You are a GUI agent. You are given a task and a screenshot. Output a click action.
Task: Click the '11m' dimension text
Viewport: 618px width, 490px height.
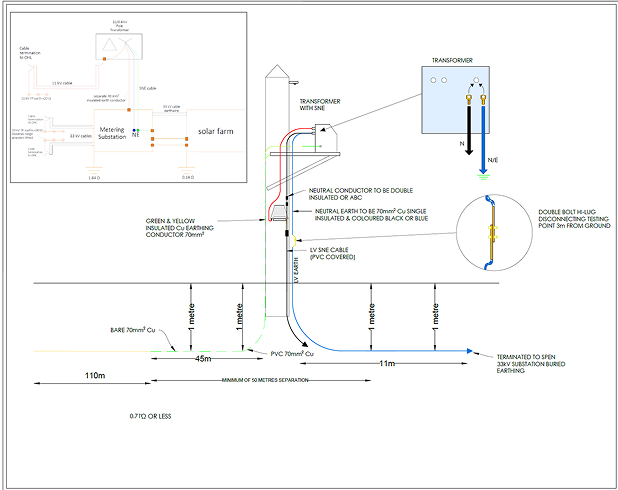pyautogui.click(x=387, y=363)
